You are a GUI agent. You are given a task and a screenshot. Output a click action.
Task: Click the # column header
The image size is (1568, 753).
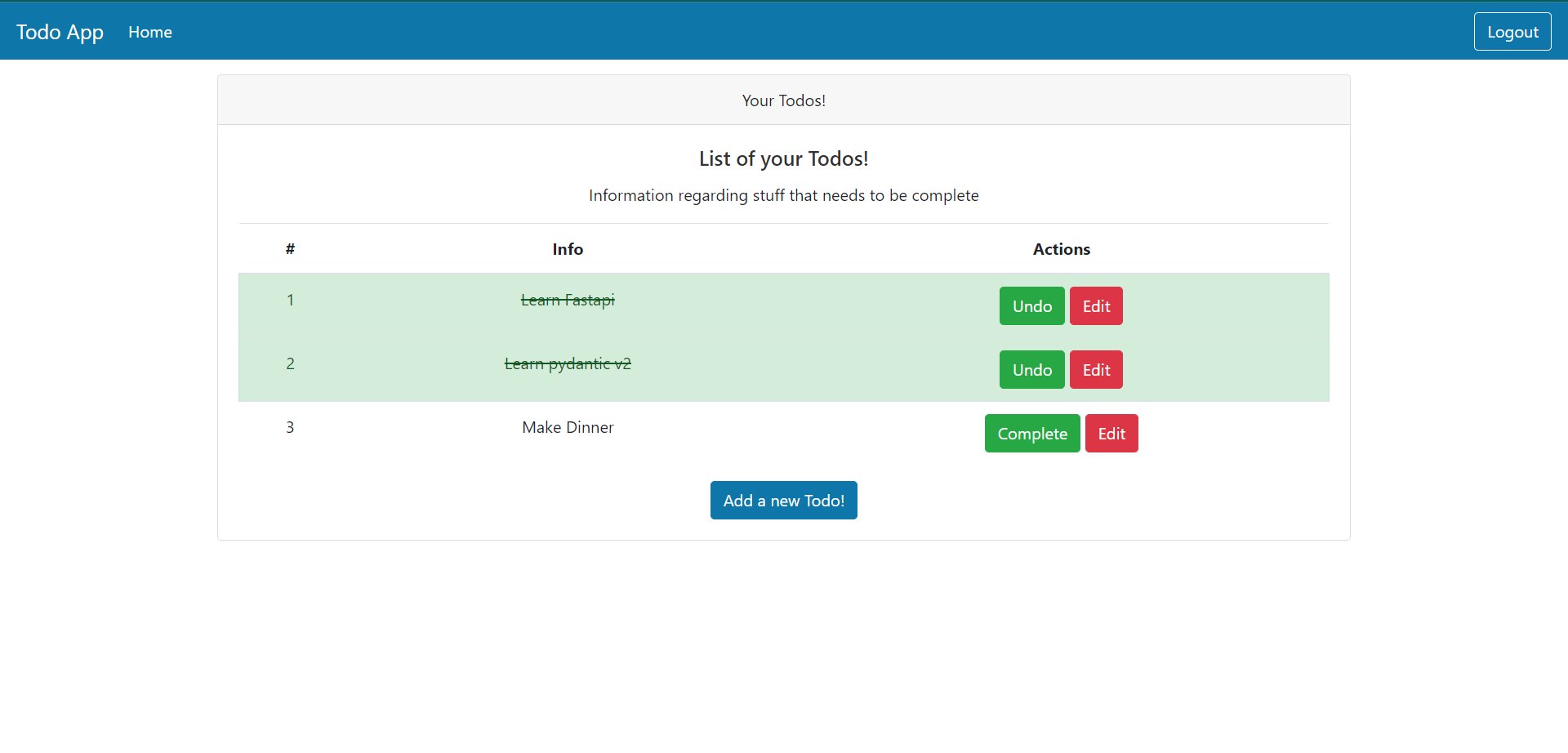coord(290,249)
